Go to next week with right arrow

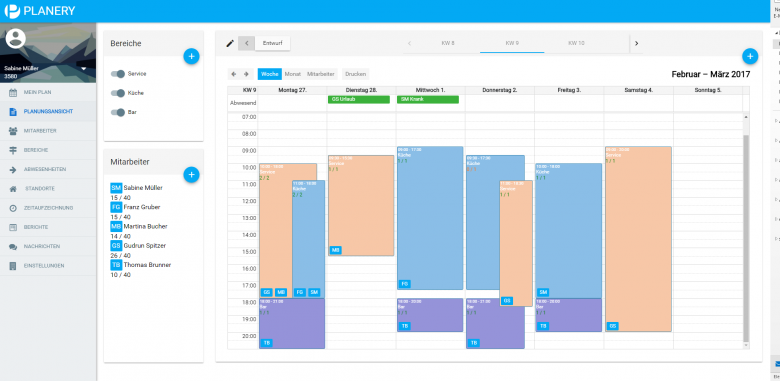tap(246, 74)
